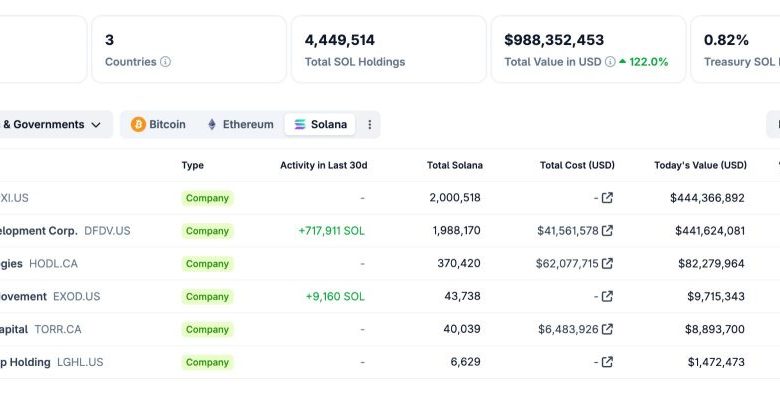Open external link icon in XI.US row
This screenshot has width=780, height=398.
click(607, 198)
